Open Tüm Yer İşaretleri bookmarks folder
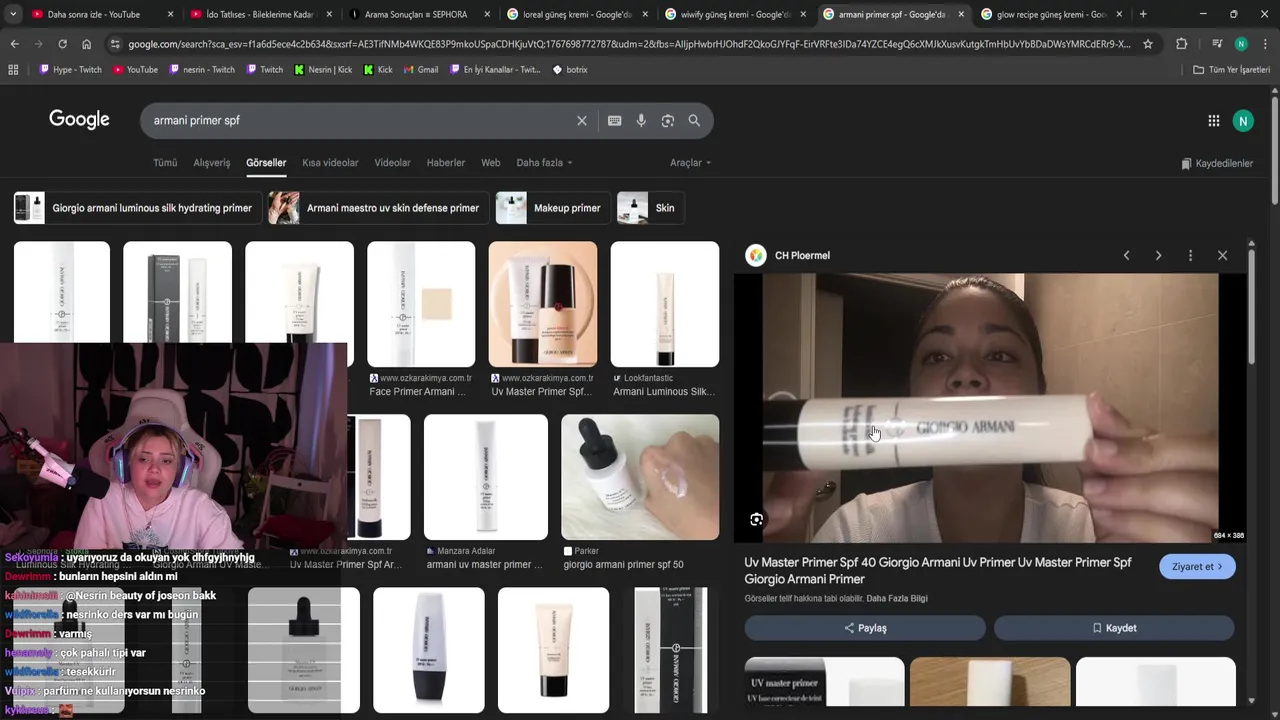Image resolution: width=1280 pixels, height=720 pixels. (1231, 70)
